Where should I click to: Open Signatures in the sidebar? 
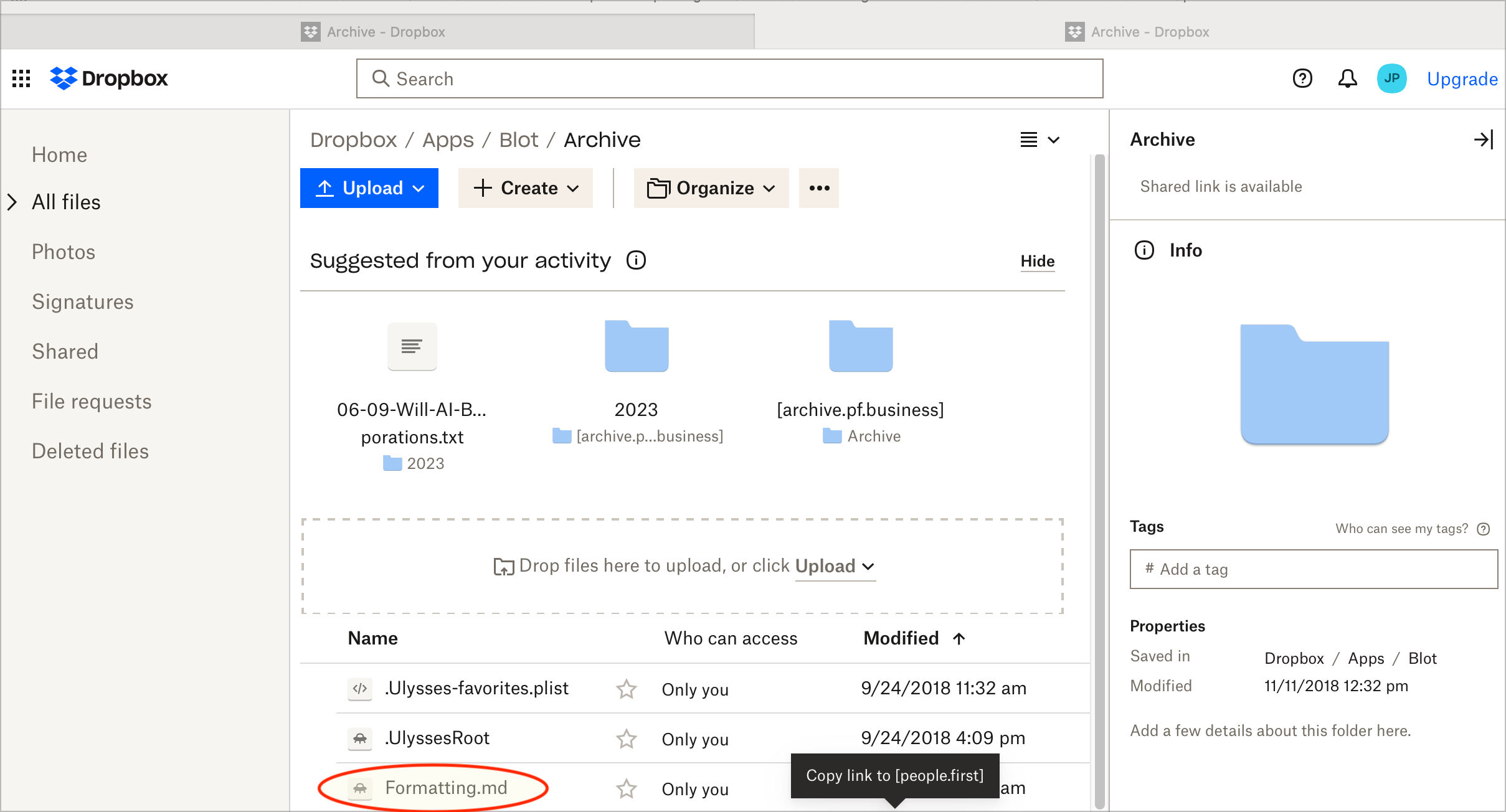[x=83, y=301]
